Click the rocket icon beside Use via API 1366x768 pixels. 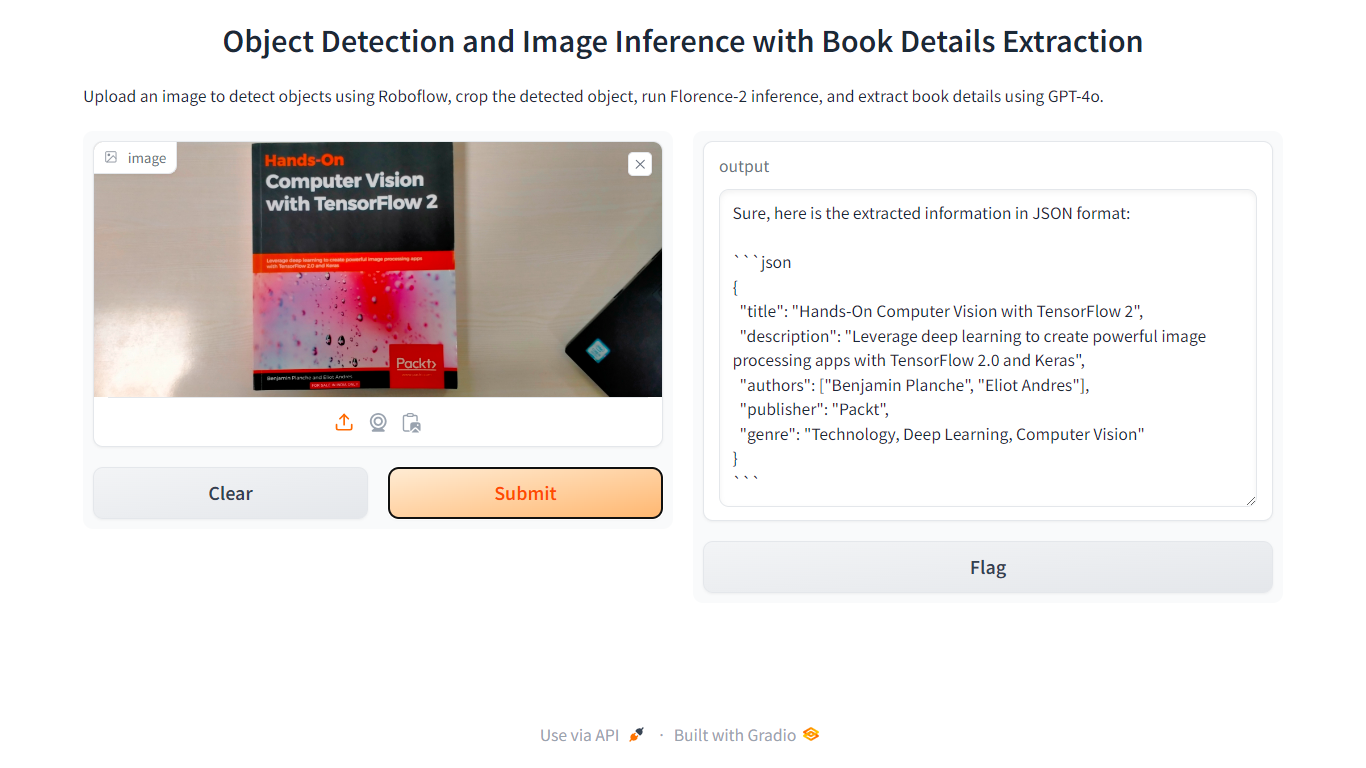coord(636,735)
